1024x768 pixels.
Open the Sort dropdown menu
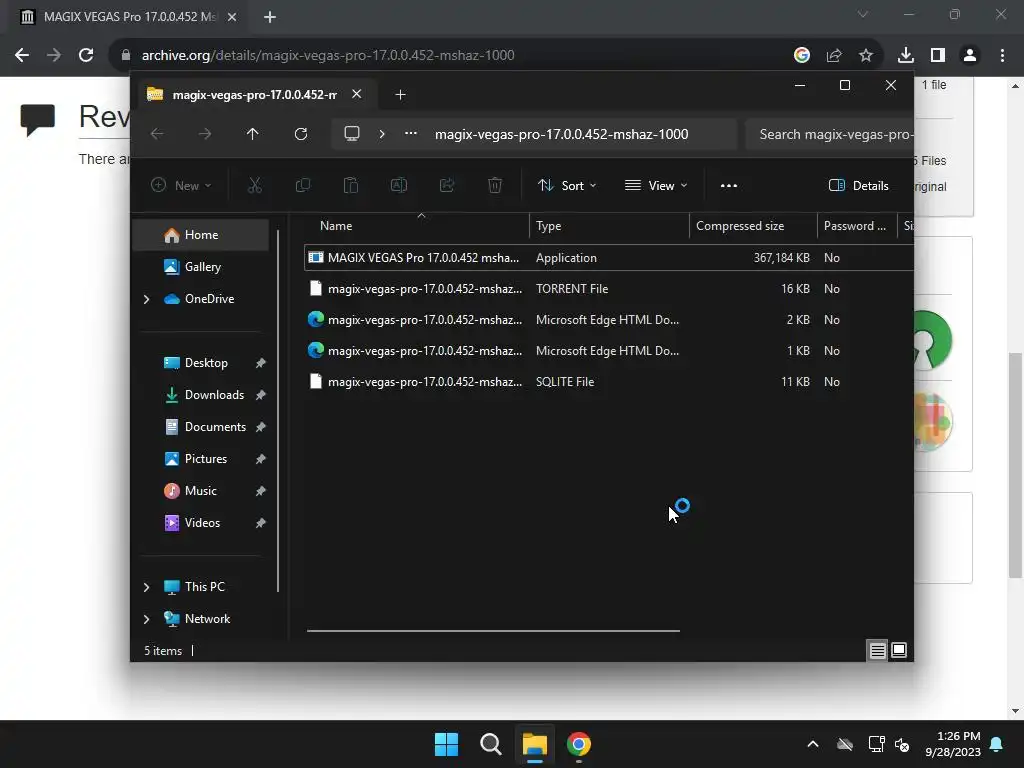coord(567,185)
